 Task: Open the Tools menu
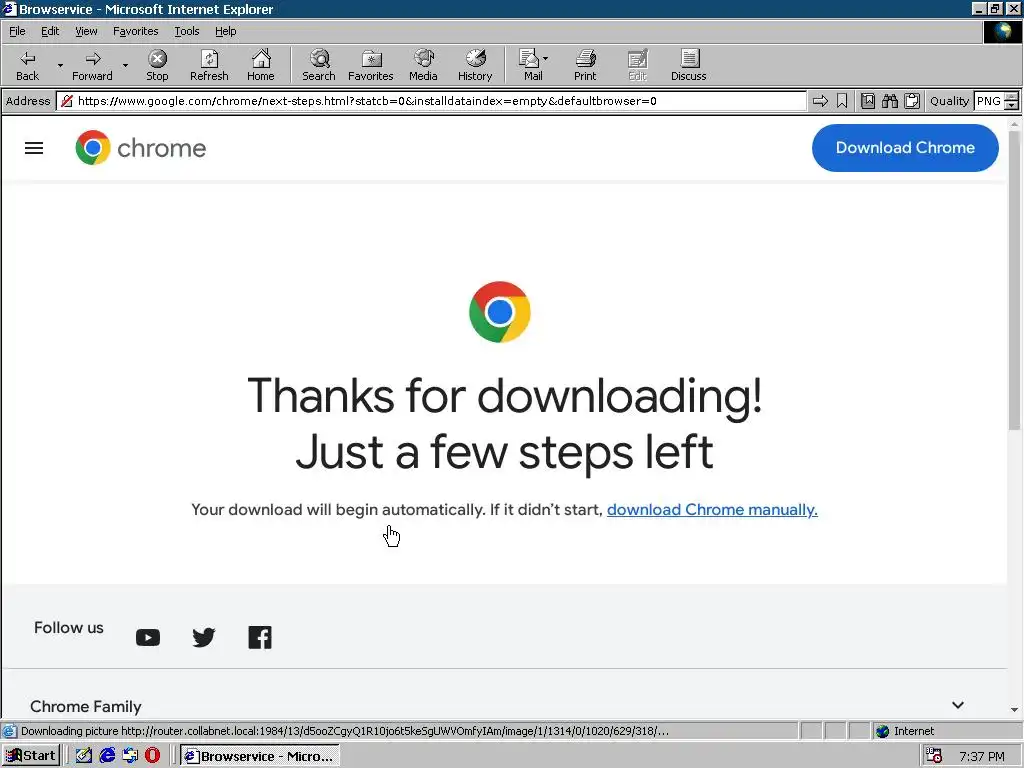pyautogui.click(x=186, y=31)
